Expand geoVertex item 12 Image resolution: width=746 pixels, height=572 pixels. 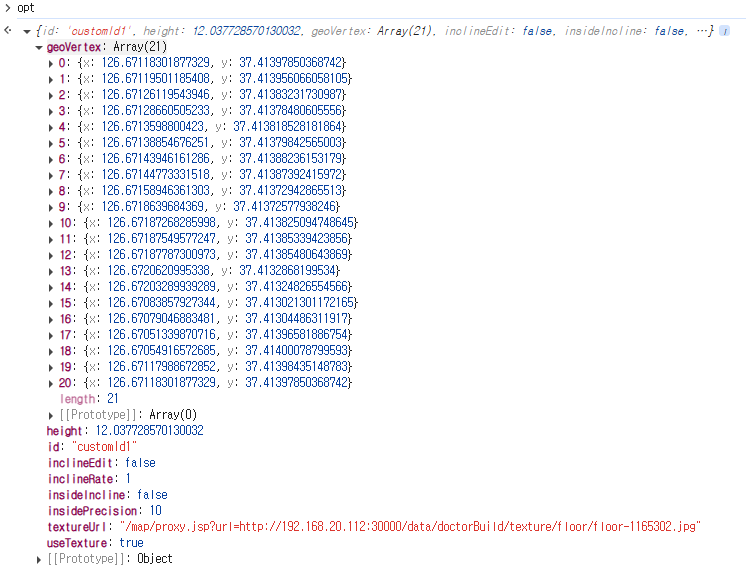(51, 256)
